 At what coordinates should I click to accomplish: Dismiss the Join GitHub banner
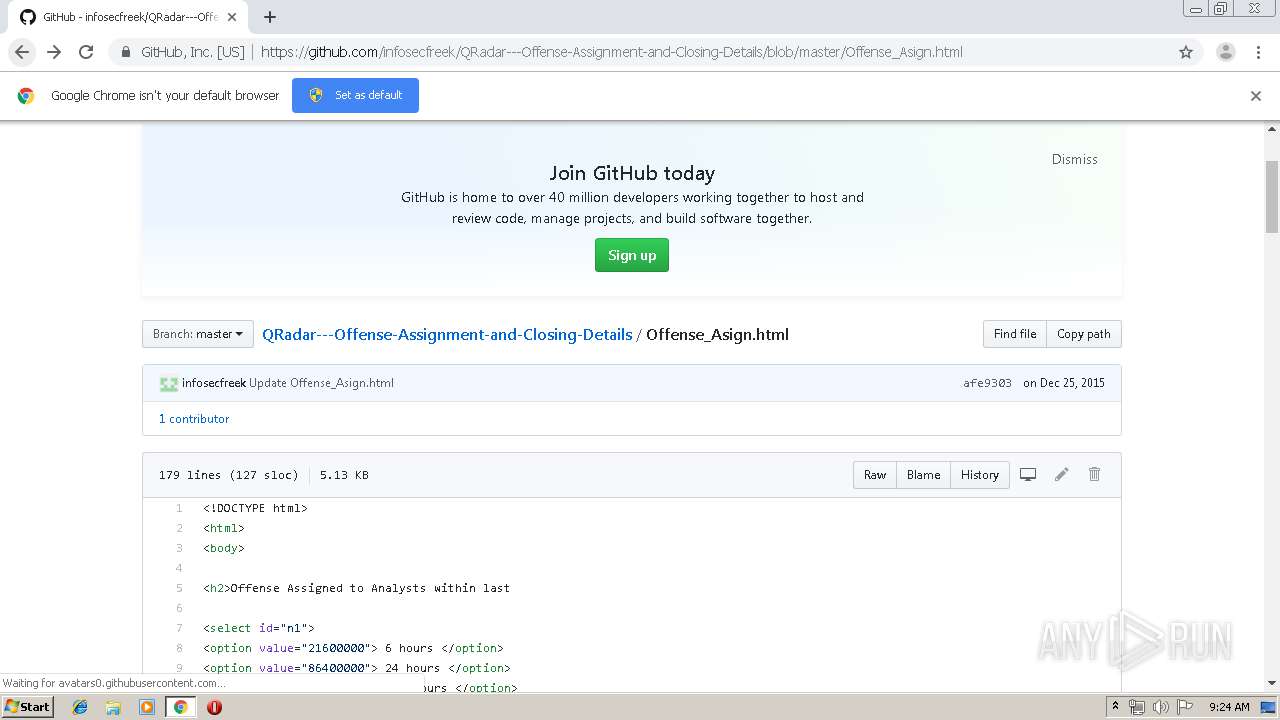click(x=1074, y=159)
